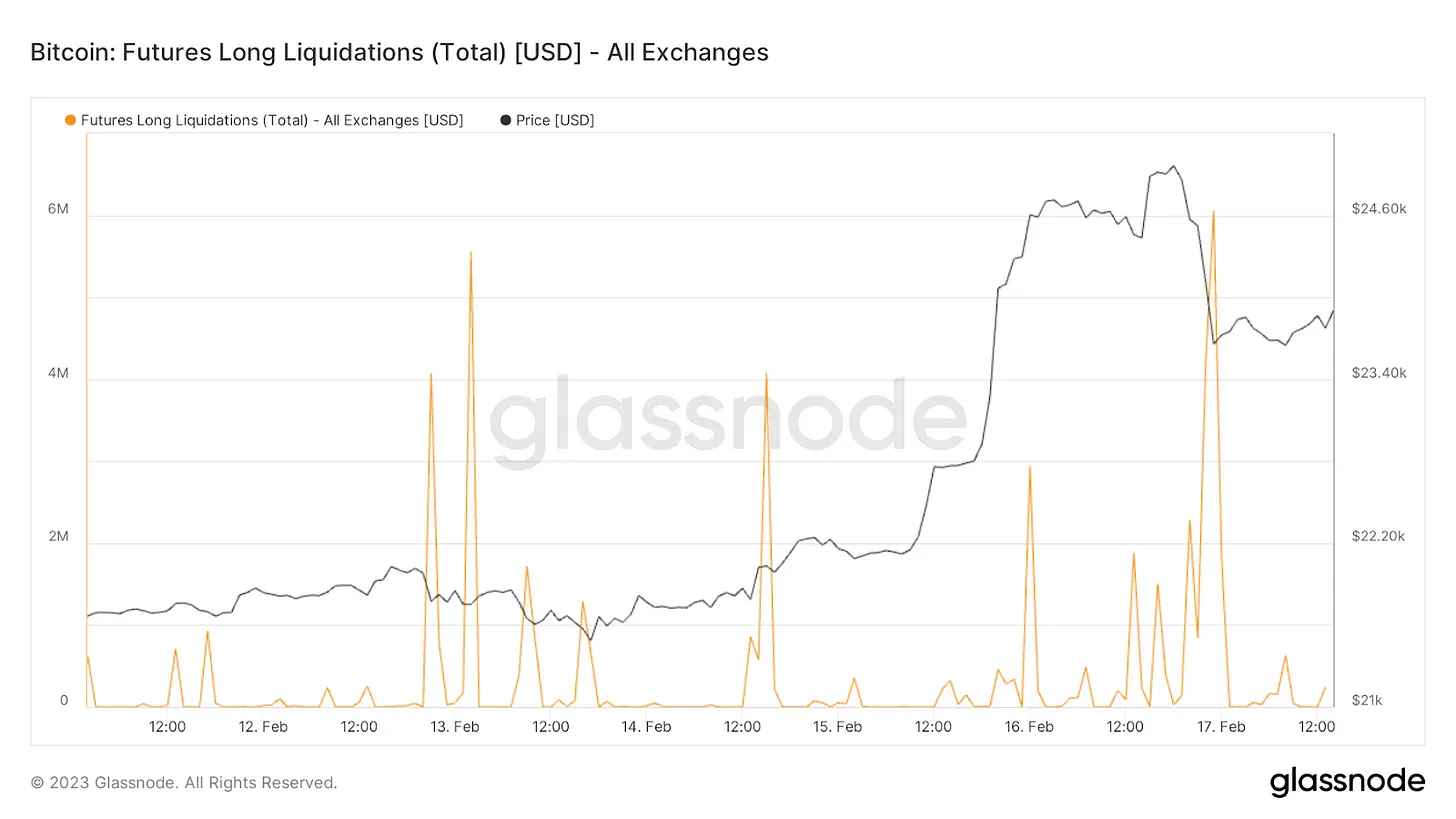Toggle the Futures Long Liquidations legend label
Screen dimensions: 1456x819
pos(271,121)
